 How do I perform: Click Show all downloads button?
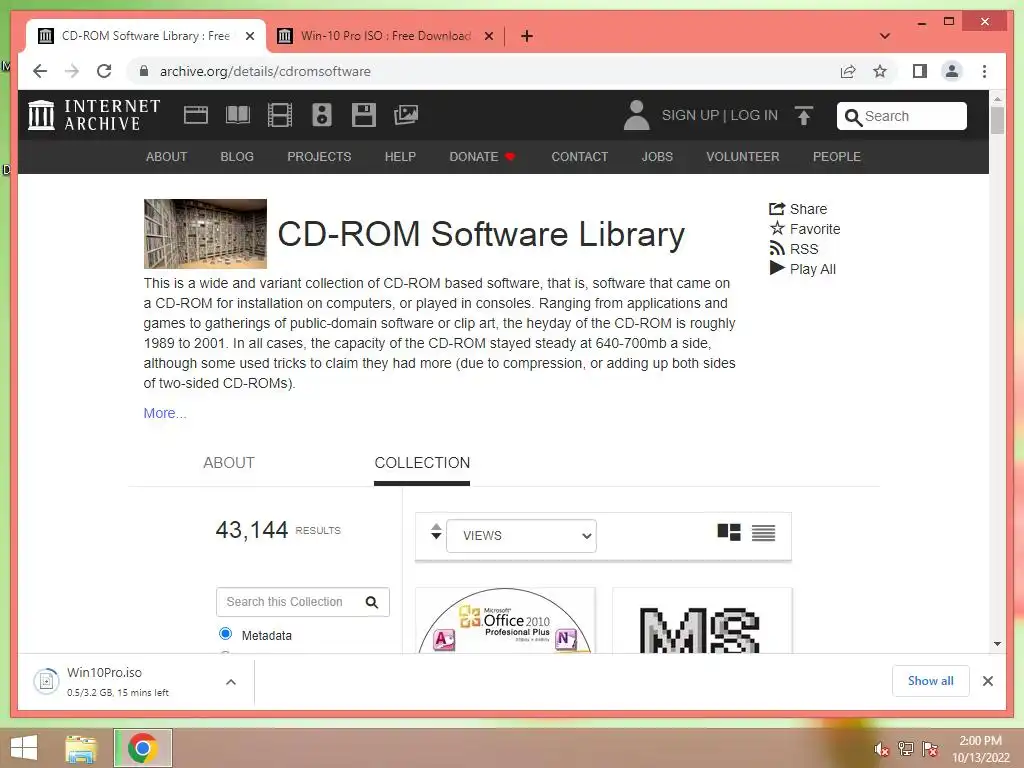tap(931, 681)
